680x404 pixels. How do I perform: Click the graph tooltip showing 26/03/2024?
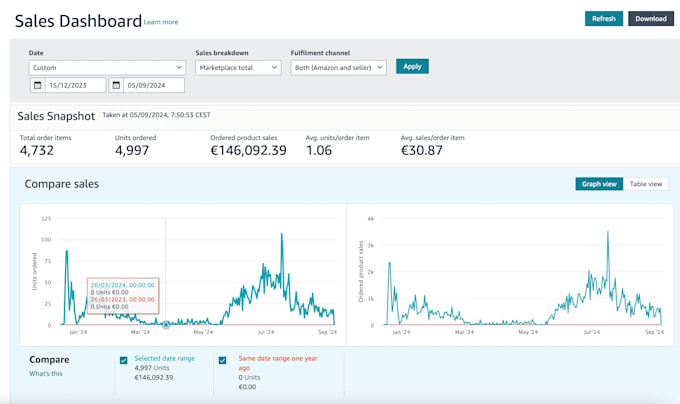coord(123,296)
